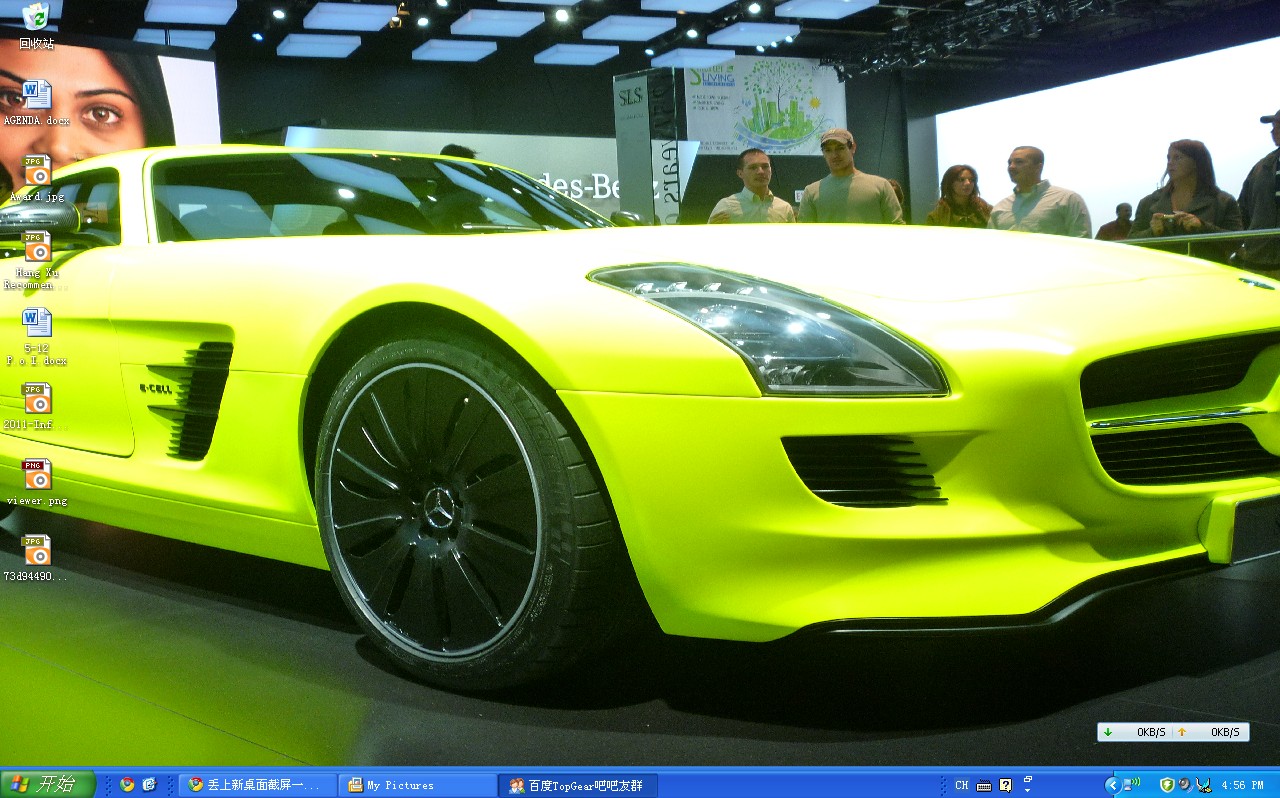Expand hidden system tray icons

[x=1111, y=785]
